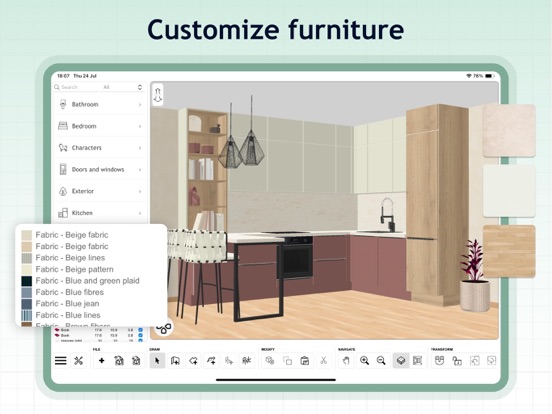Open the Kitchen category

(100, 213)
